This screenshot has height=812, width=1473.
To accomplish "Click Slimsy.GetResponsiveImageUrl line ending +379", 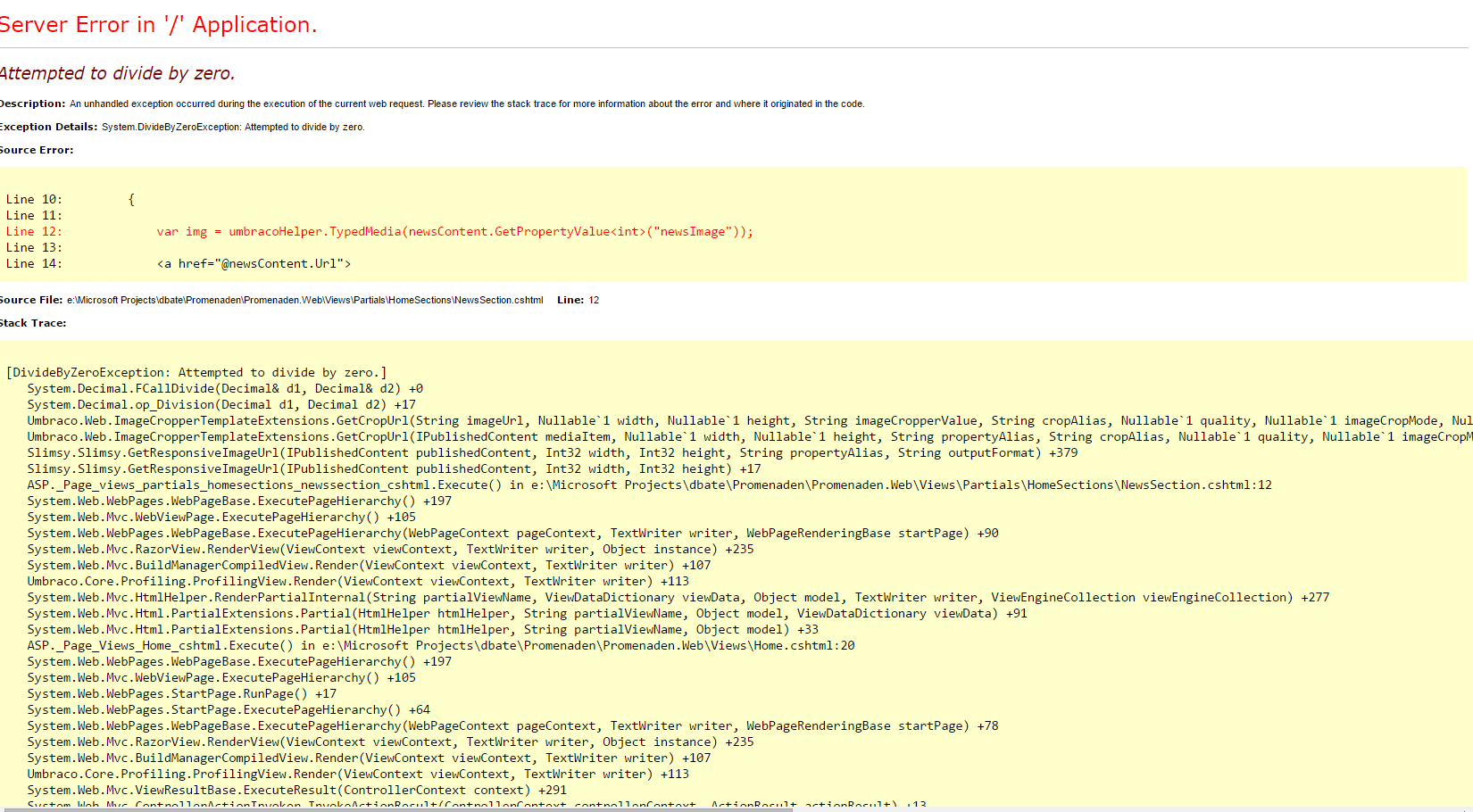I will click(x=552, y=453).
